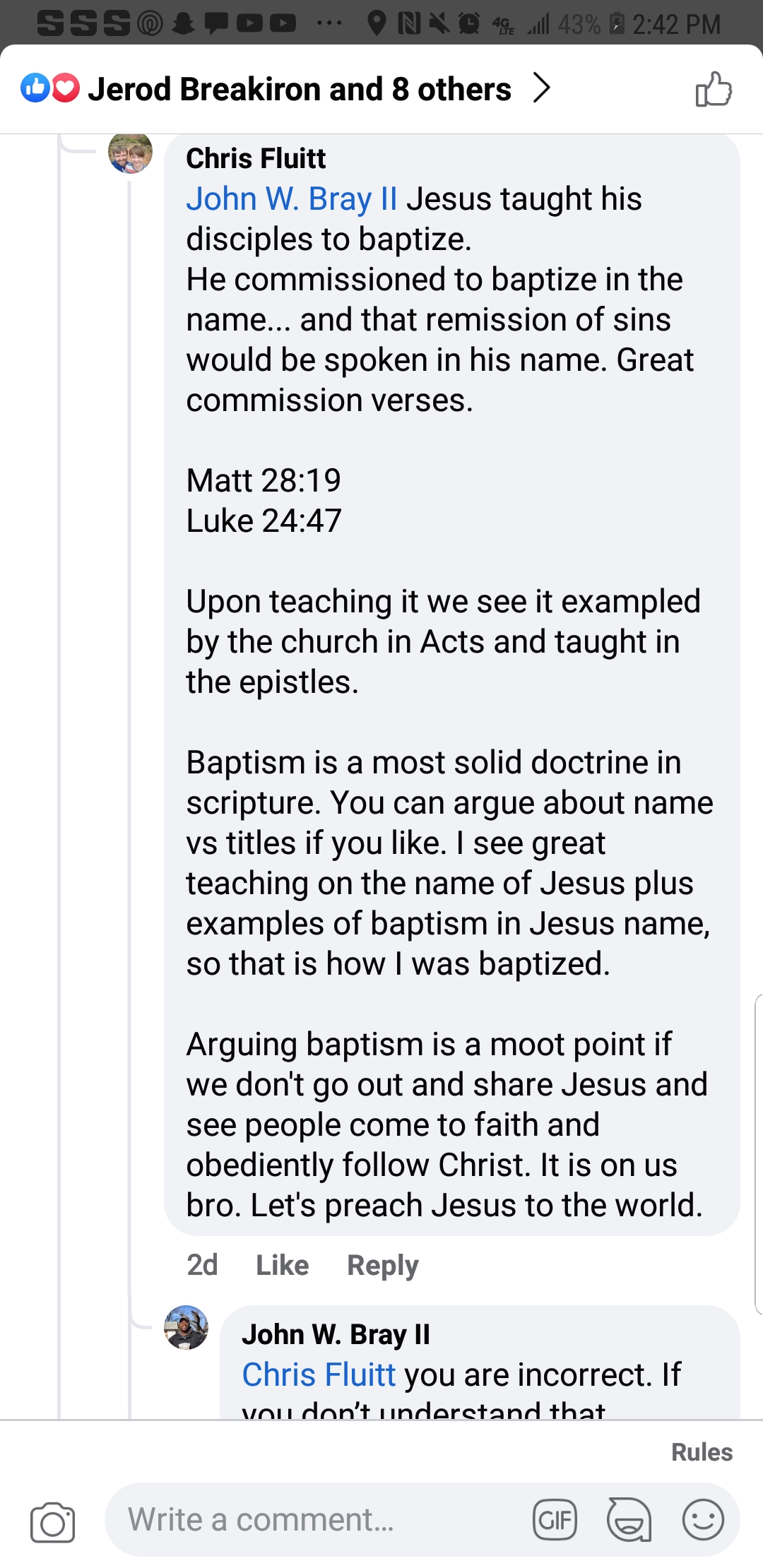Screen dimensions: 763x1568
Task: View Jerod Breakiron and 8 others reactions
Action: coord(299,90)
